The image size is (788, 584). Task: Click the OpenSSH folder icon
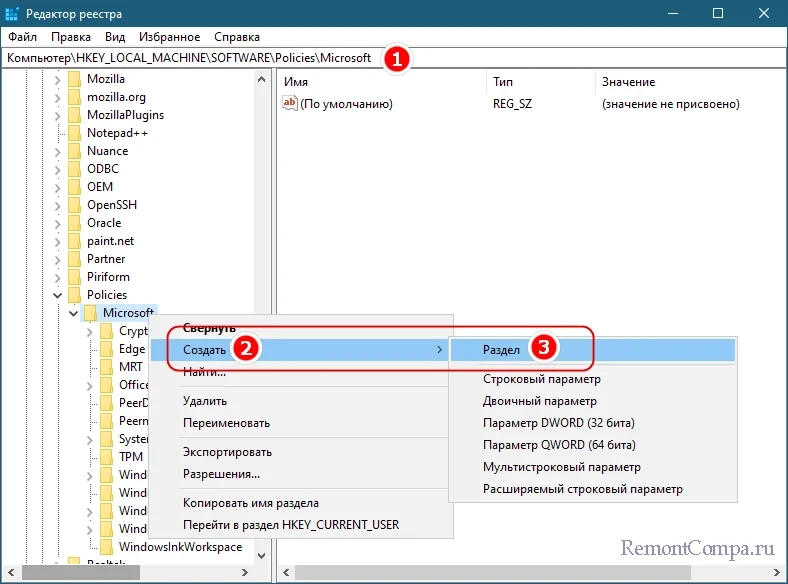pyautogui.click(x=74, y=205)
